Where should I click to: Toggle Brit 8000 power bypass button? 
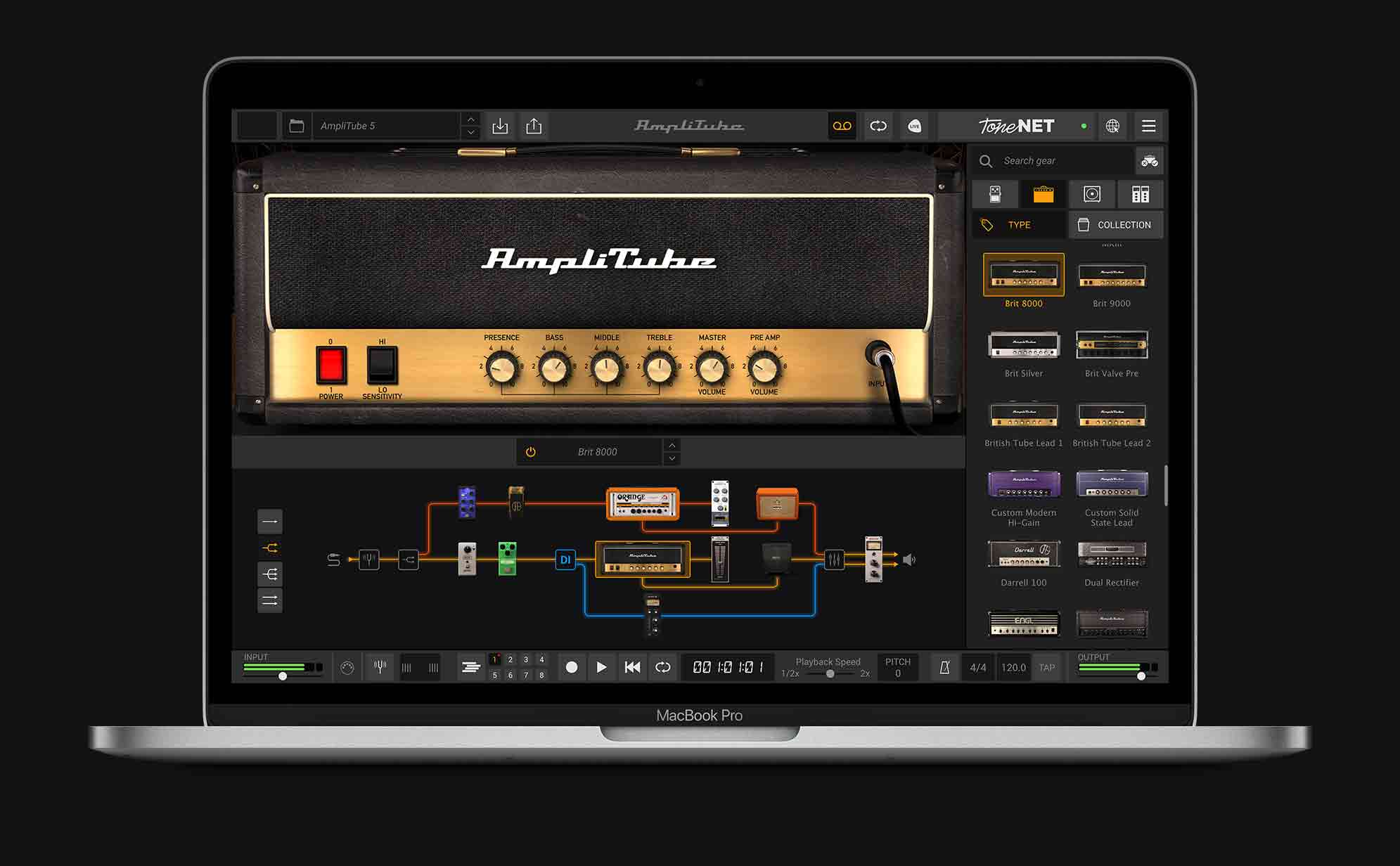tap(531, 452)
